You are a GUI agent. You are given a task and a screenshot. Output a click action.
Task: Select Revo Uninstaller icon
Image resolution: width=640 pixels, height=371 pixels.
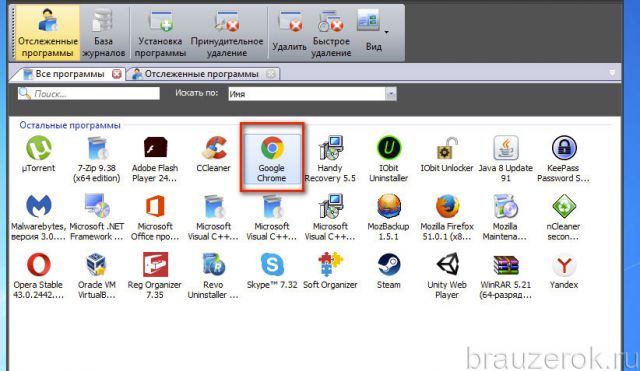(x=213, y=264)
